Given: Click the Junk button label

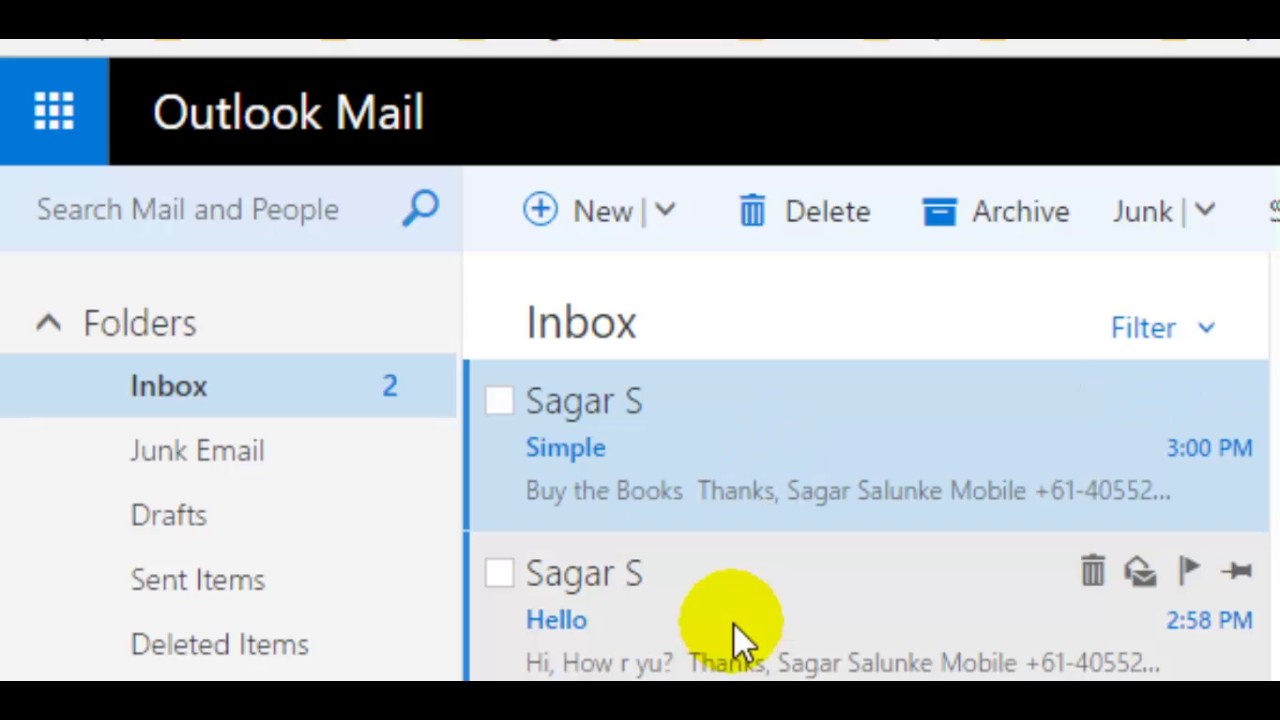Looking at the screenshot, I should point(1142,211).
